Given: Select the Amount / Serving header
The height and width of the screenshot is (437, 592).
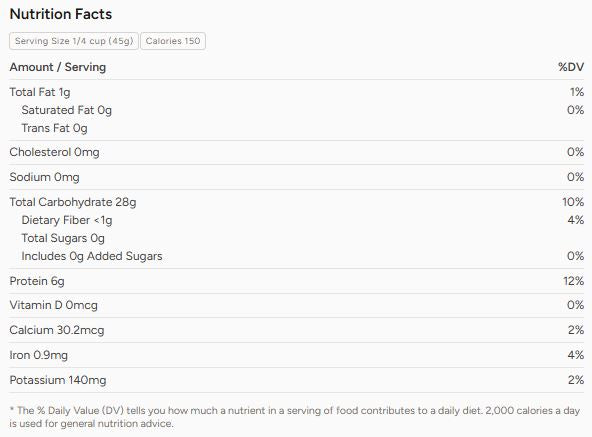Looking at the screenshot, I should pyautogui.click(x=58, y=67).
